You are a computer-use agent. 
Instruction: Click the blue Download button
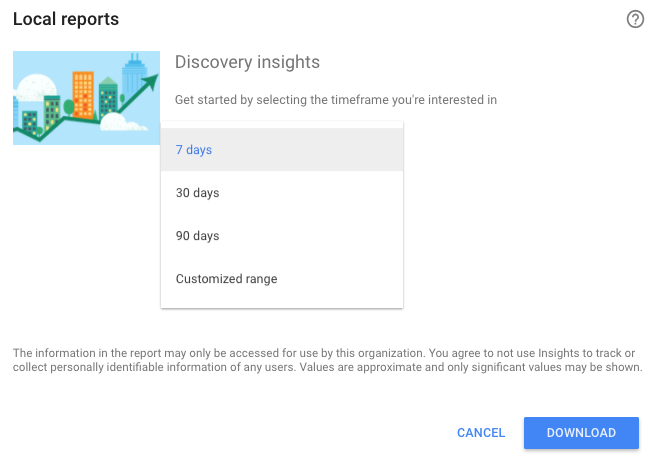[x=581, y=433]
